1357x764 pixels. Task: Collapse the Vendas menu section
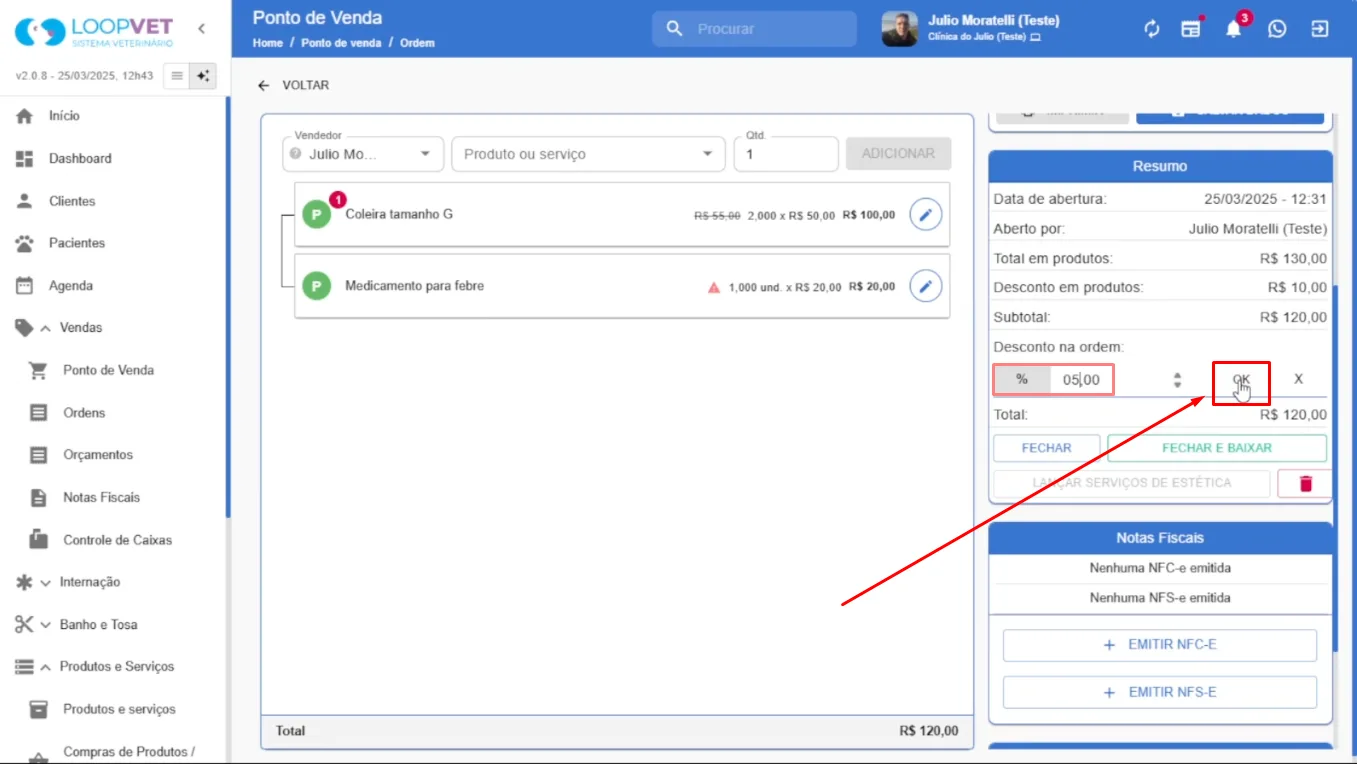tap(71, 328)
